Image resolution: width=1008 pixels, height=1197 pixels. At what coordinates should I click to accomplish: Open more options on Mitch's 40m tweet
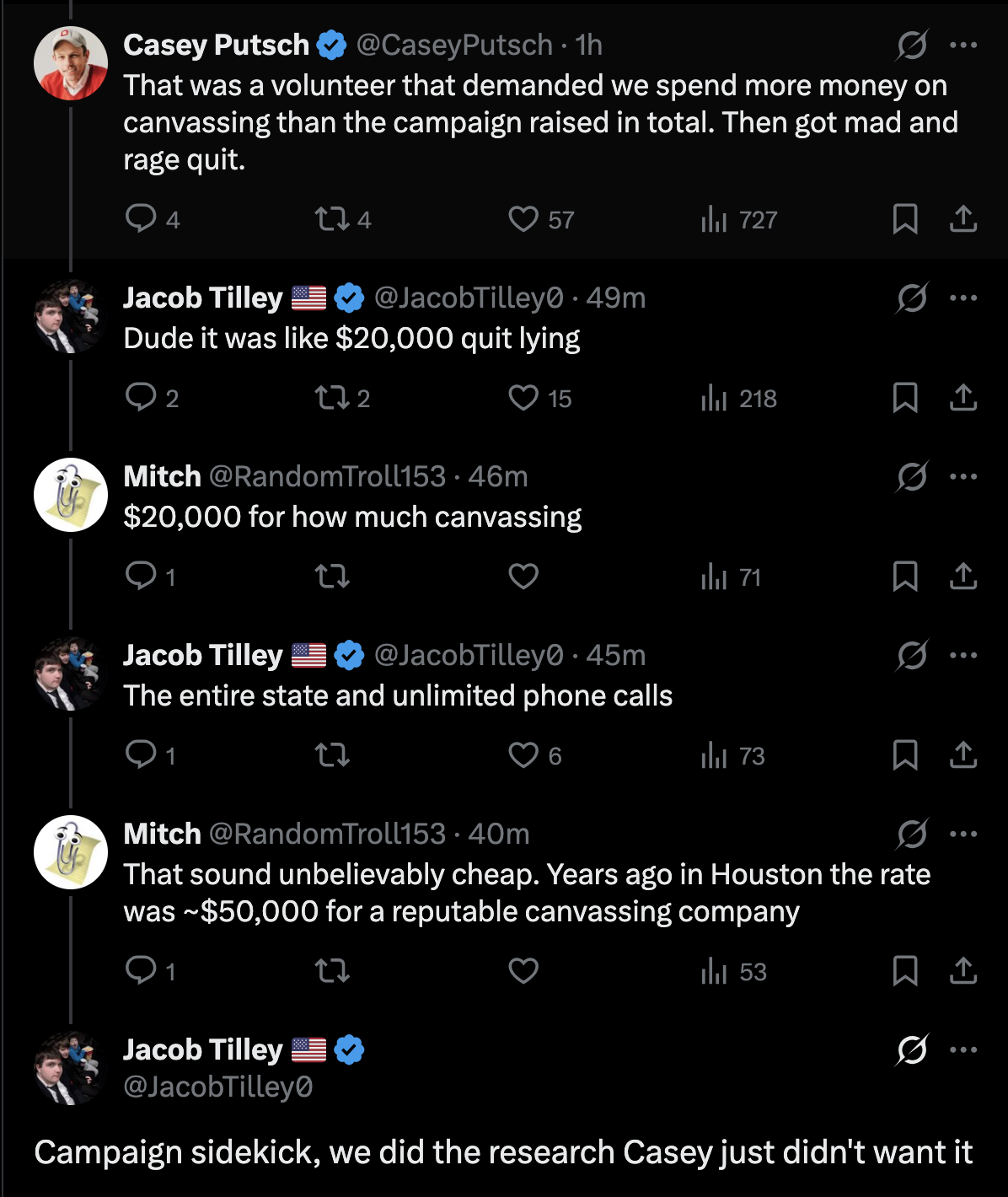tap(962, 834)
